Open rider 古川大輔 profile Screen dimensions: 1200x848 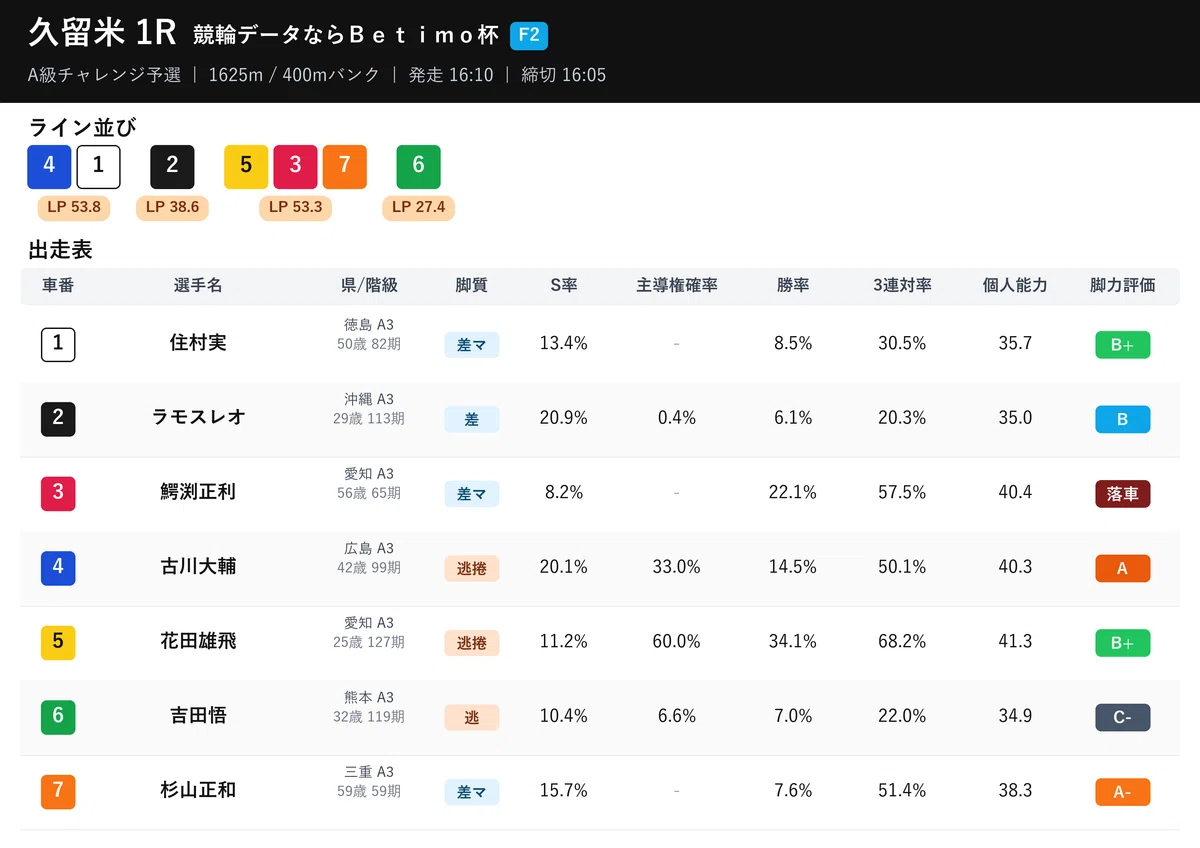click(198, 566)
